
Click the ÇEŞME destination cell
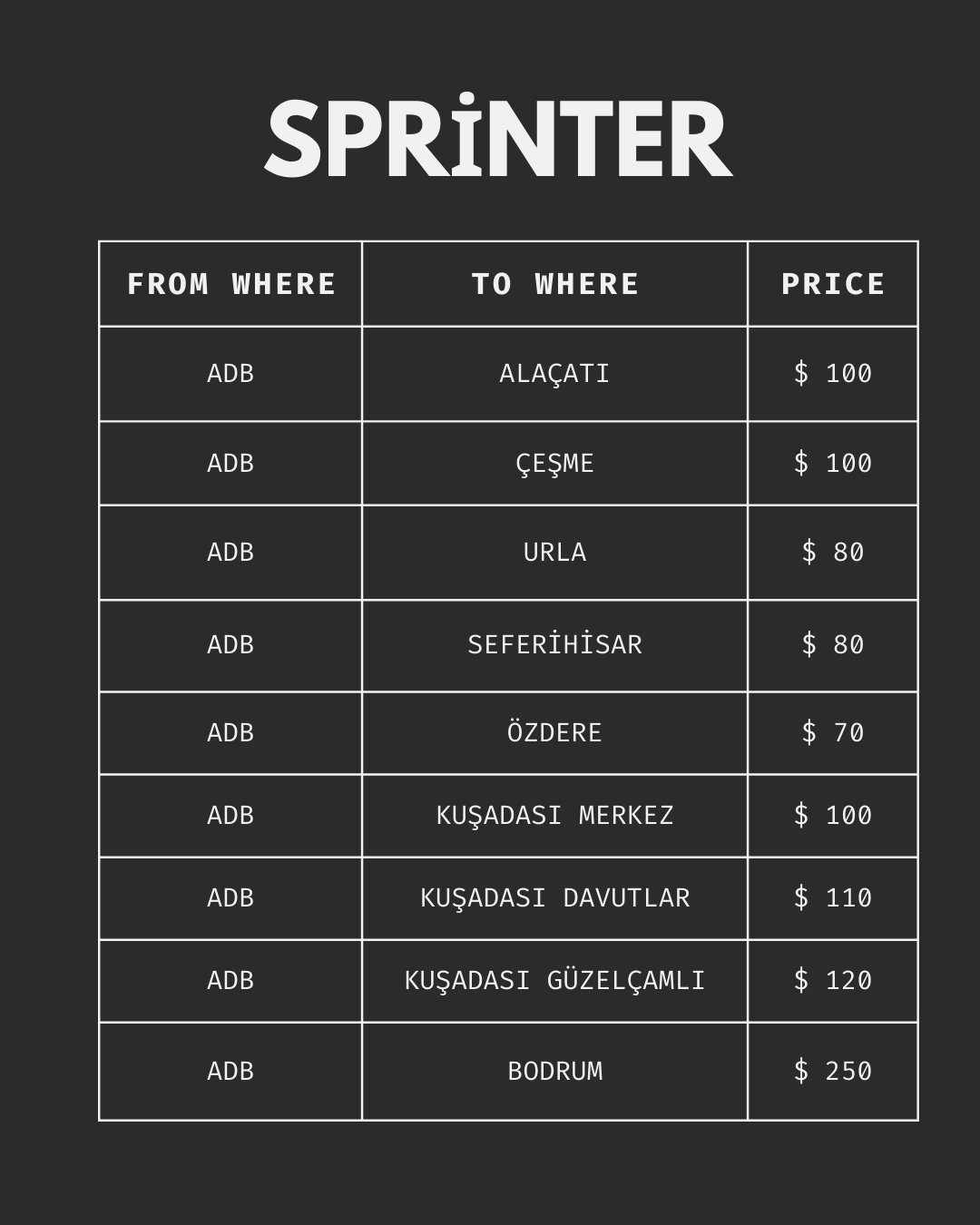554,463
